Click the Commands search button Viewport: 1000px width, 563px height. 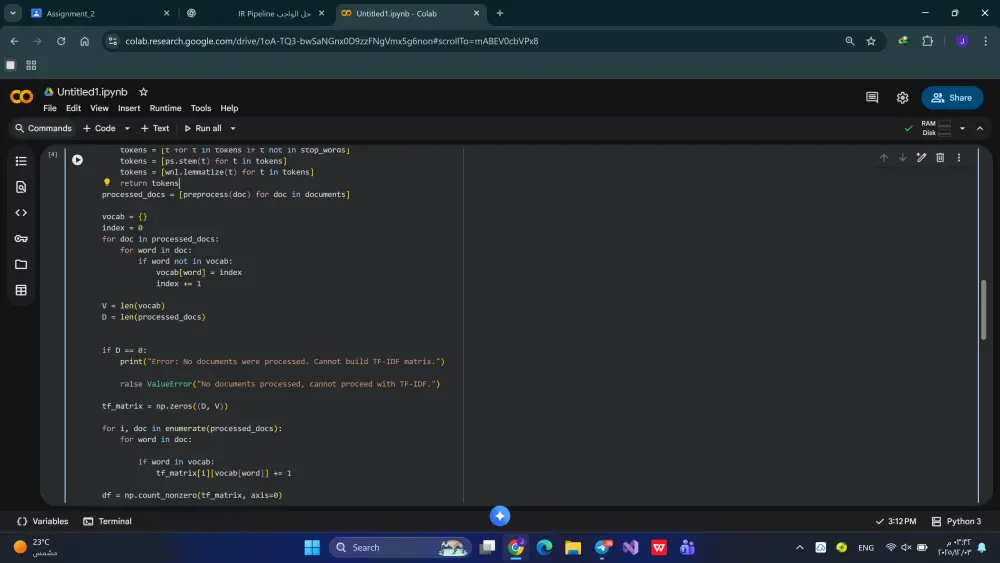(x=43, y=128)
